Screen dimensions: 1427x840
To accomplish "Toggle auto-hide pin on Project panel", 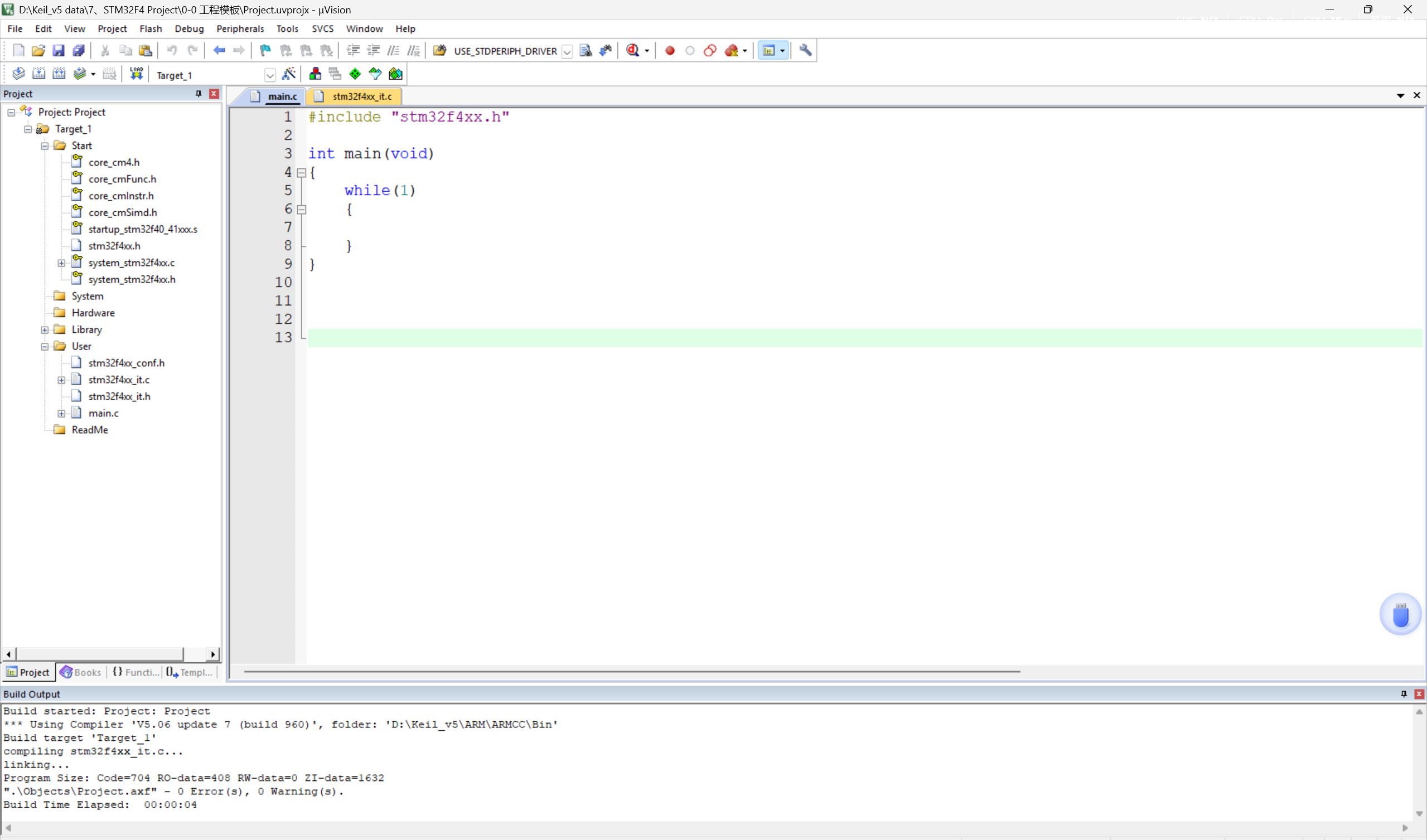I will pos(198,94).
